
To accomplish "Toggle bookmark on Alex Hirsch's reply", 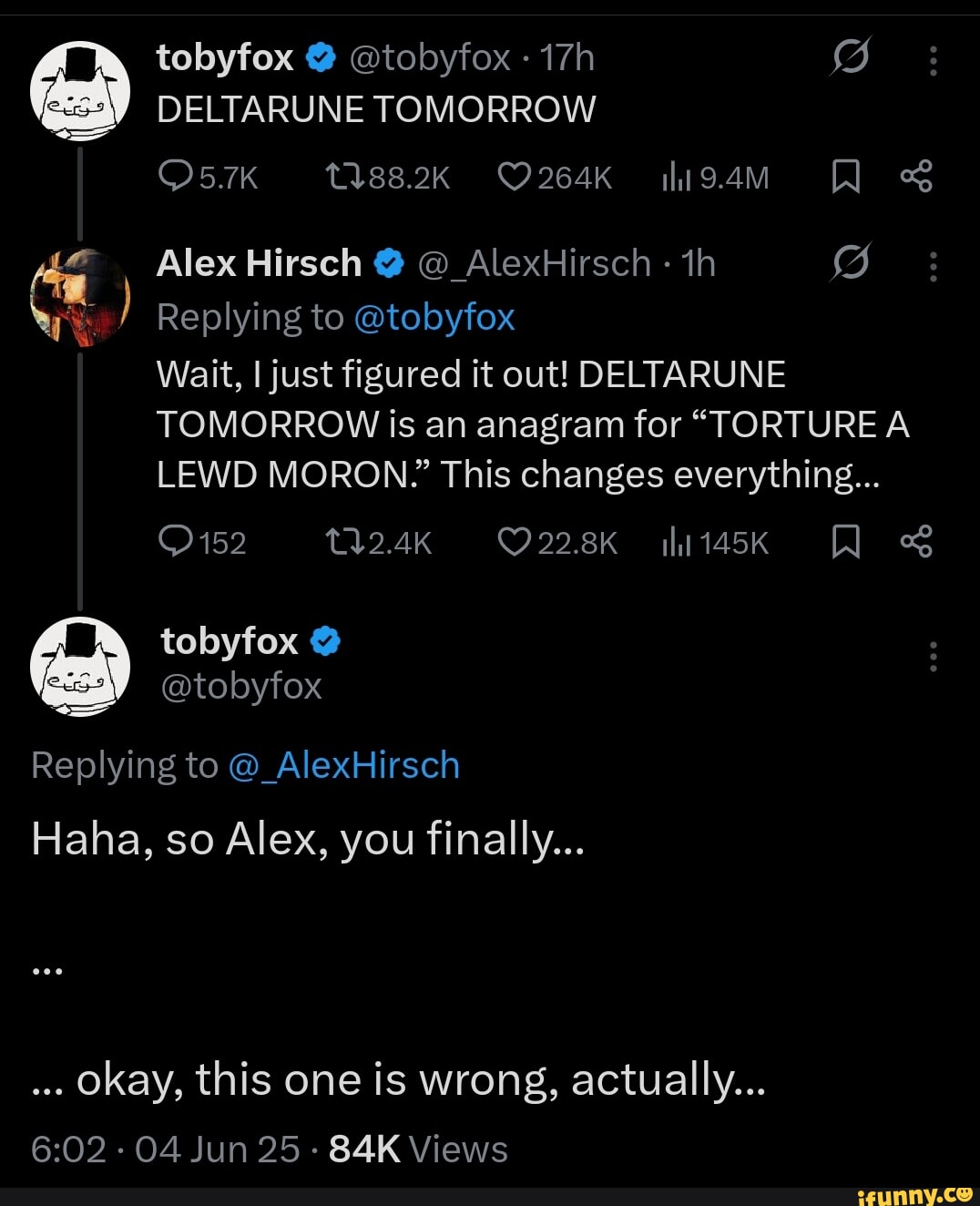I will coord(846,542).
